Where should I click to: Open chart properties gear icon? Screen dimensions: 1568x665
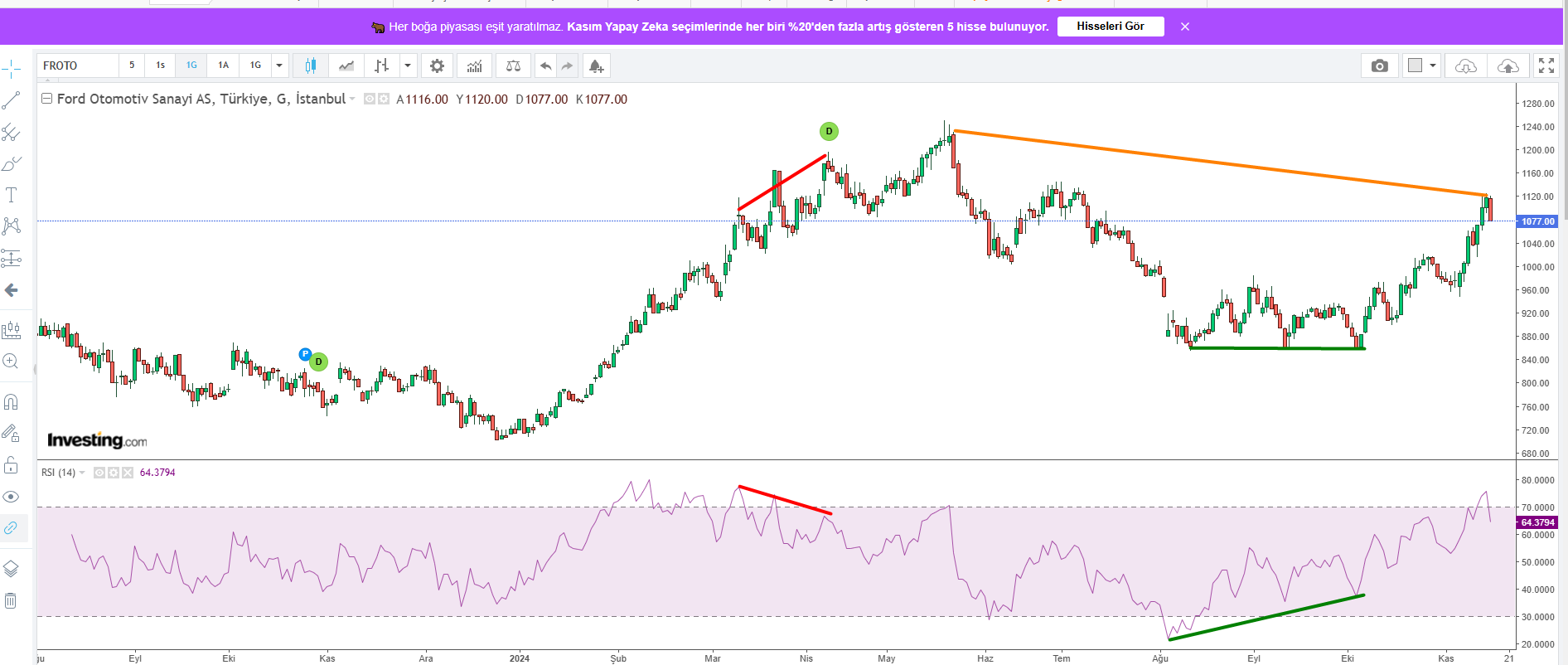tap(437, 66)
